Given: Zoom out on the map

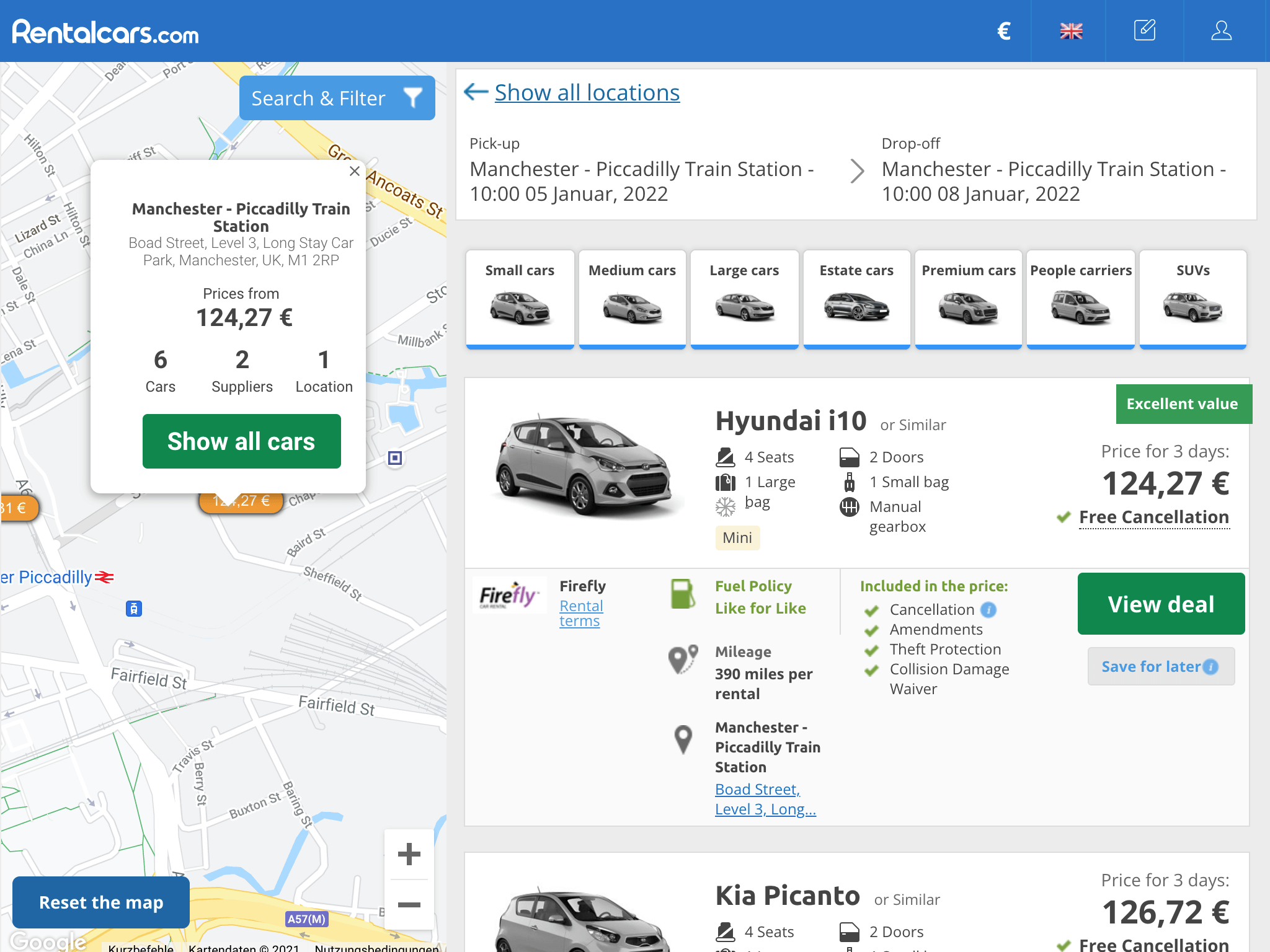Looking at the screenshot, I should point(409,905).
